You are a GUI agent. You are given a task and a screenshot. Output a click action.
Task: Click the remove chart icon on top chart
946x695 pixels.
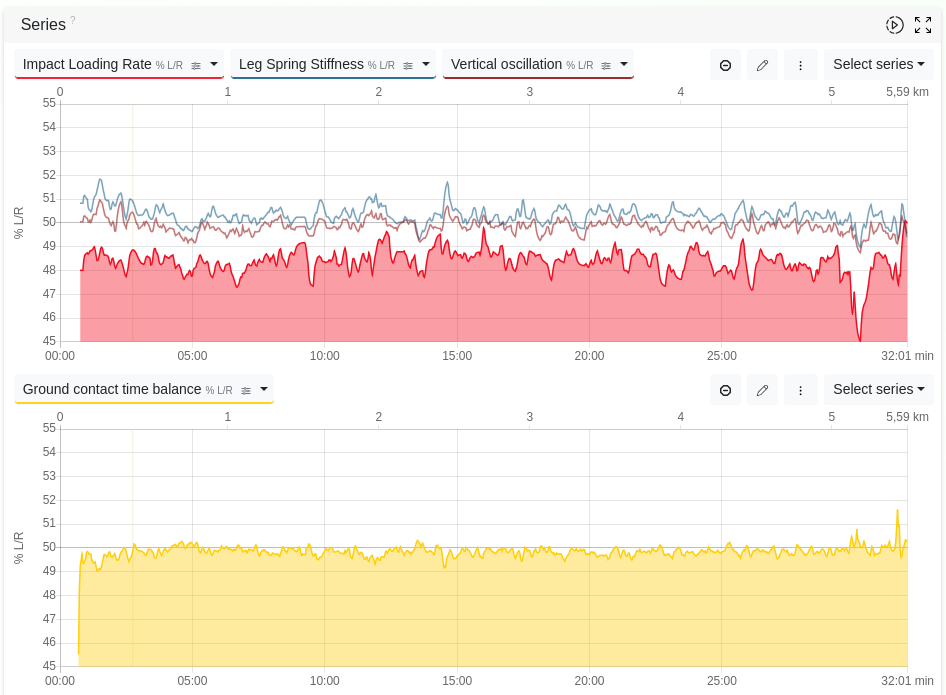(725, 65)
